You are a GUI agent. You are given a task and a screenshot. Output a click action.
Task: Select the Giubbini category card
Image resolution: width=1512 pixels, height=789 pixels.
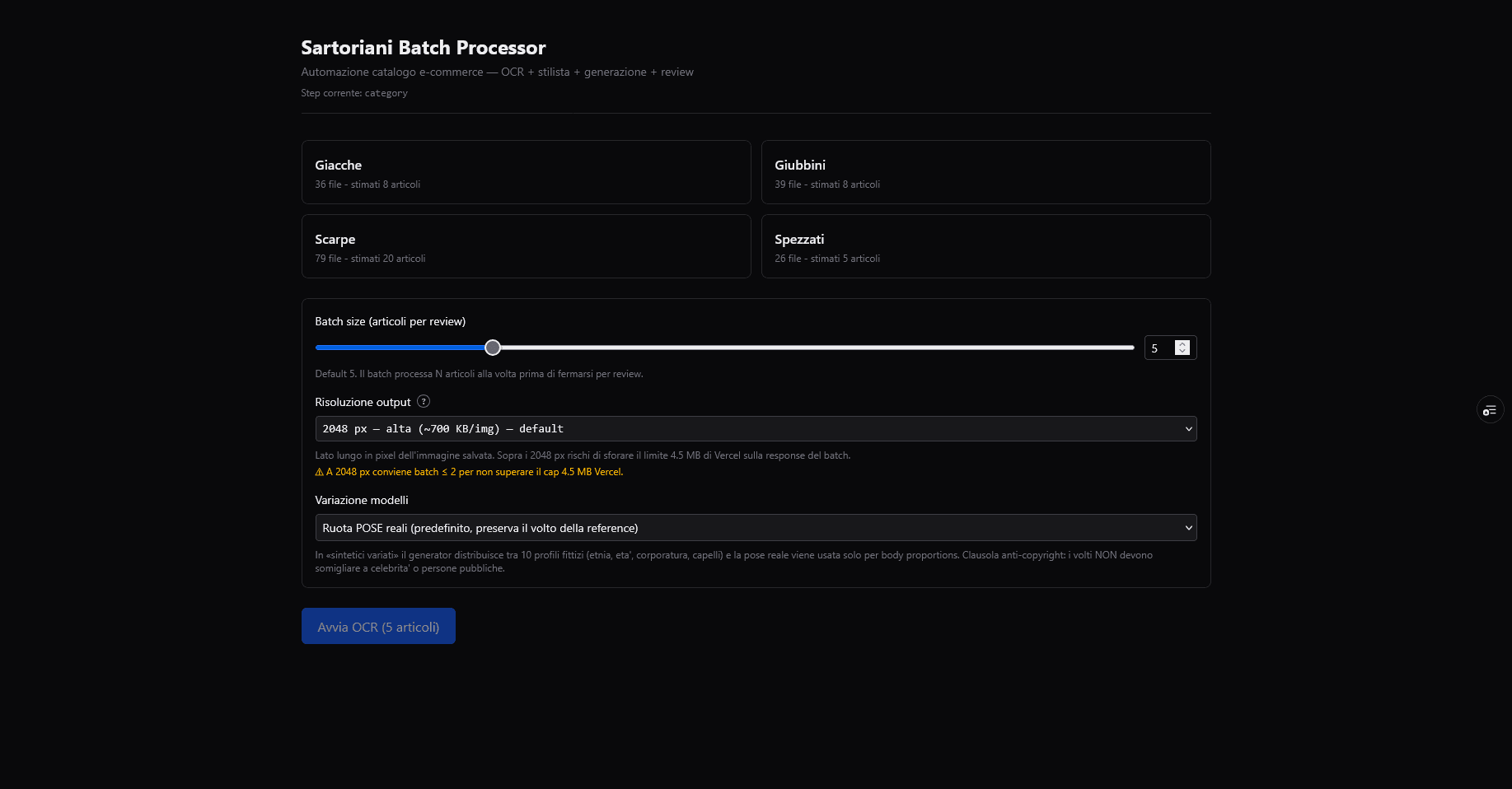(x=985, y=172)
